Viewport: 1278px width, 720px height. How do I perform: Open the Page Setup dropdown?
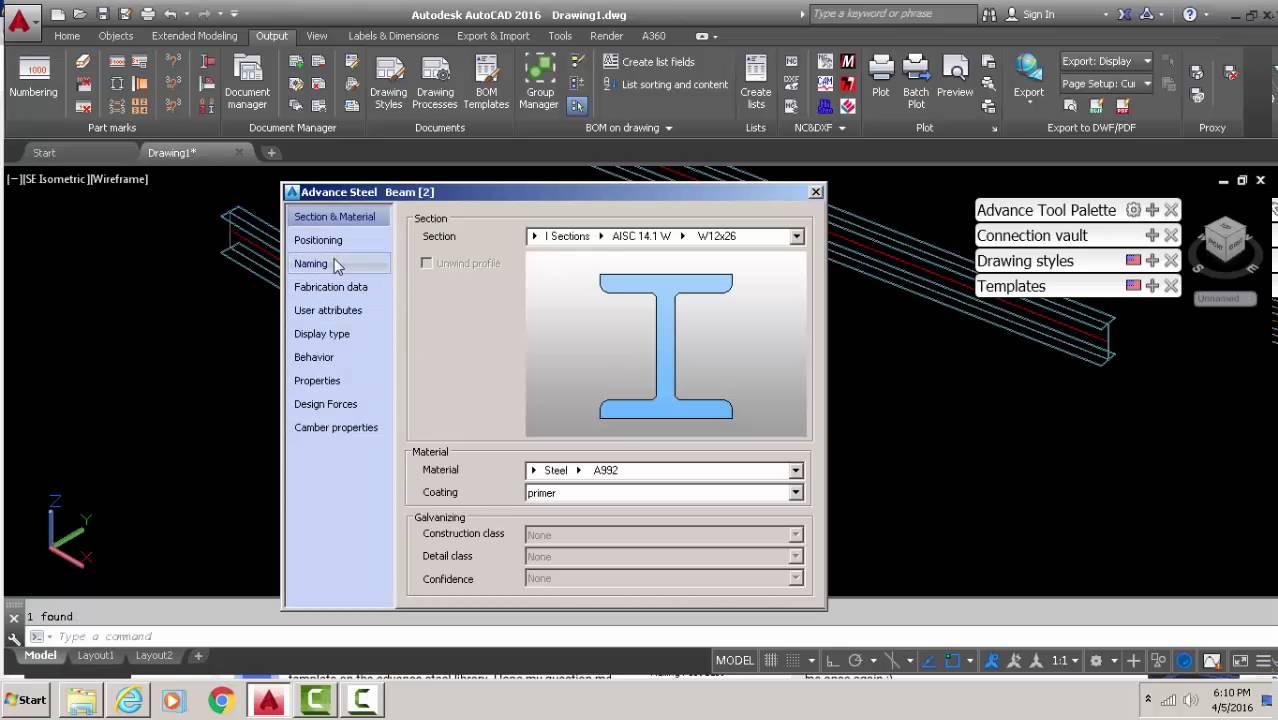1107,84
